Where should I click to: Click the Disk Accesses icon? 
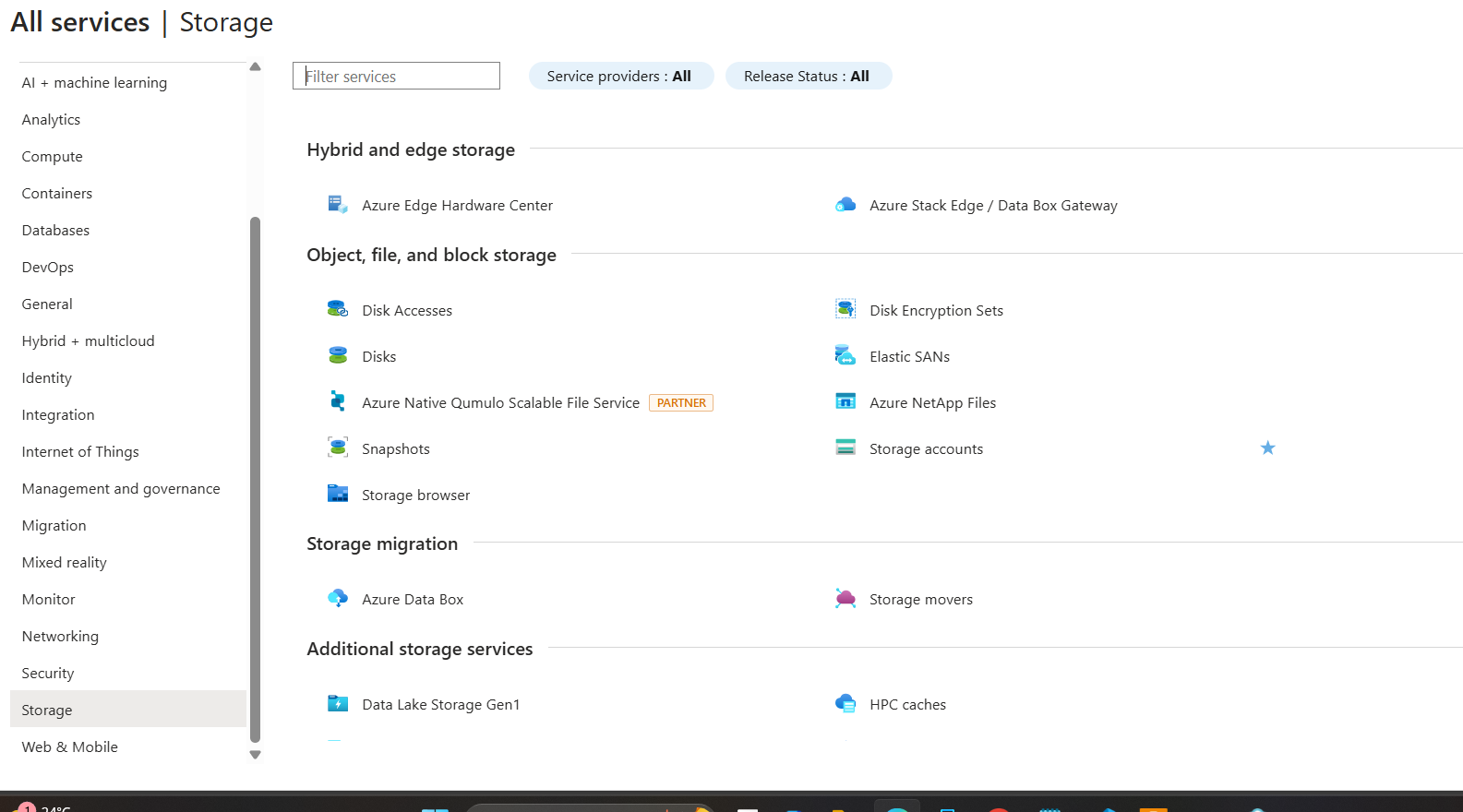(338, 310)
